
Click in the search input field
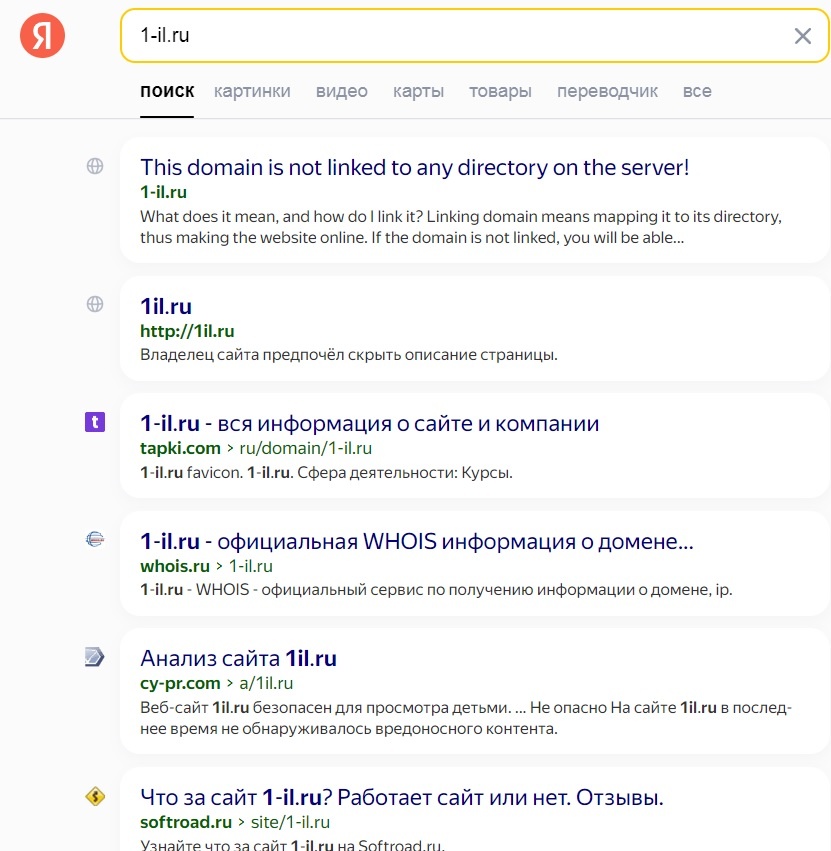(450, 36)
